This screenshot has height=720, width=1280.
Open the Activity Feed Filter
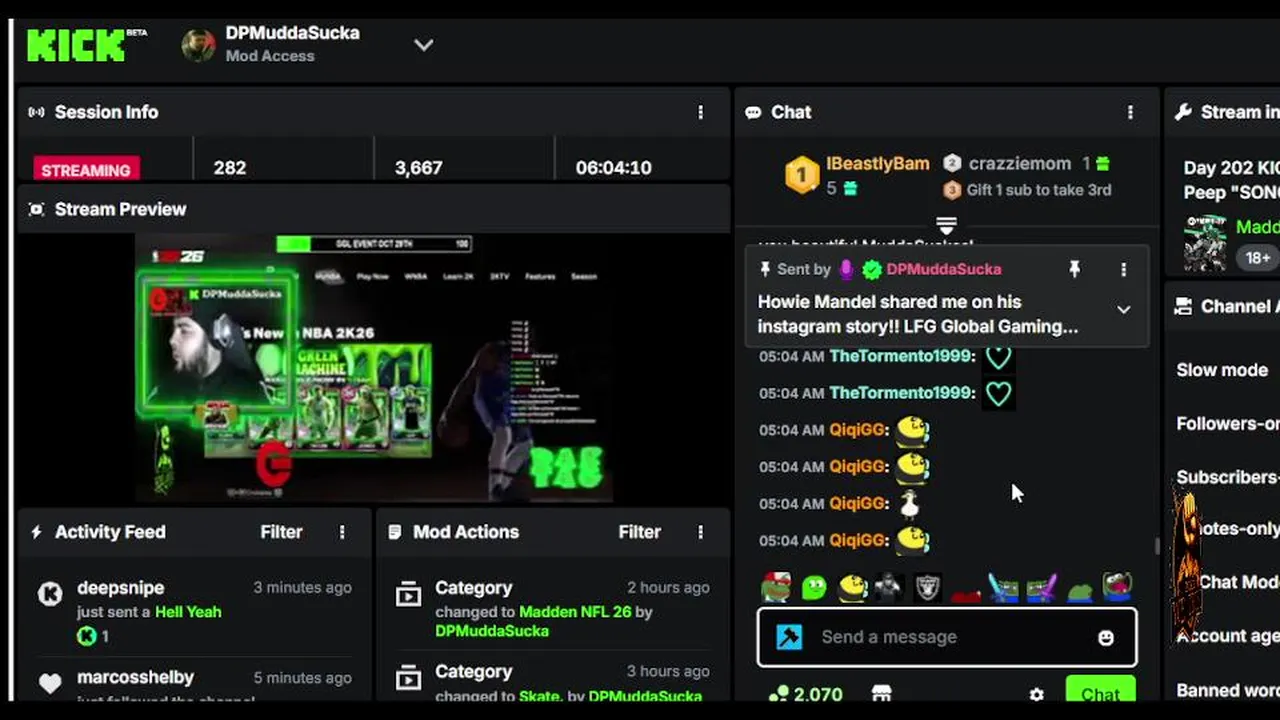tap(281, 532)
